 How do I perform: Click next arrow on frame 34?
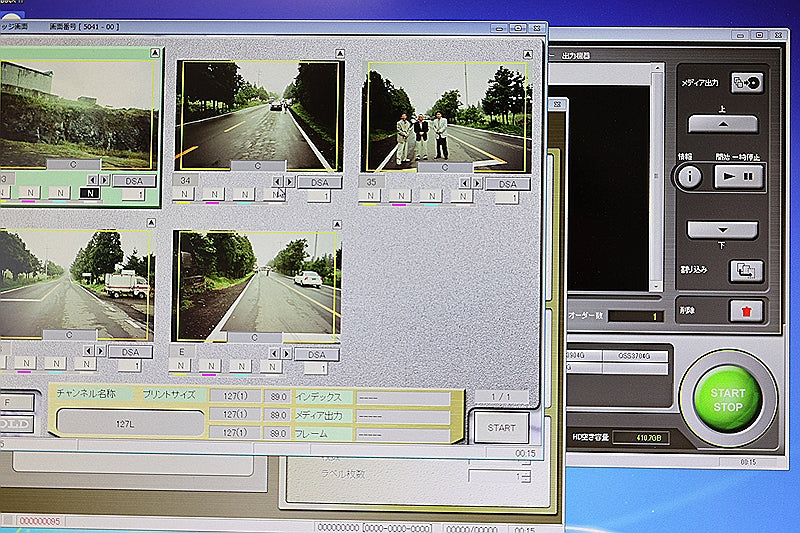click(289, 182)
